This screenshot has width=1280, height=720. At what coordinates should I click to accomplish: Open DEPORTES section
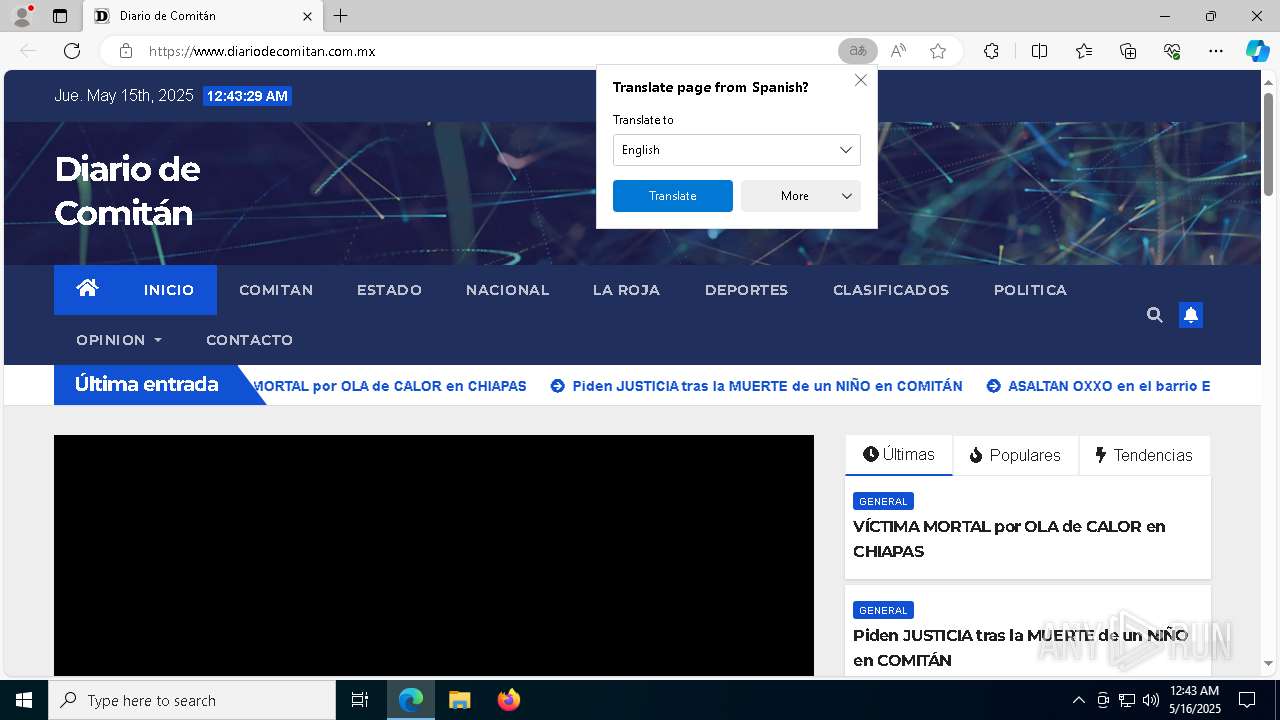tap(746, 290)
